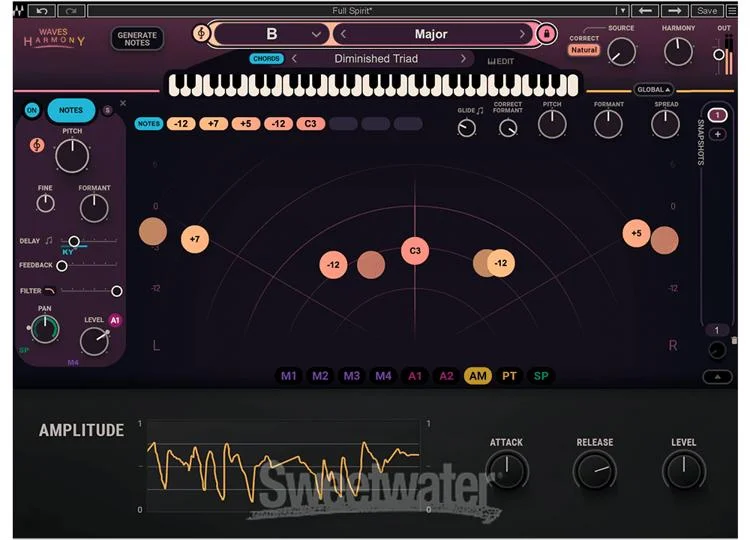Viewport: 750px width, 540px height.
Task: Collapse the modulator panel with up arrow
Action: [717, 377]
